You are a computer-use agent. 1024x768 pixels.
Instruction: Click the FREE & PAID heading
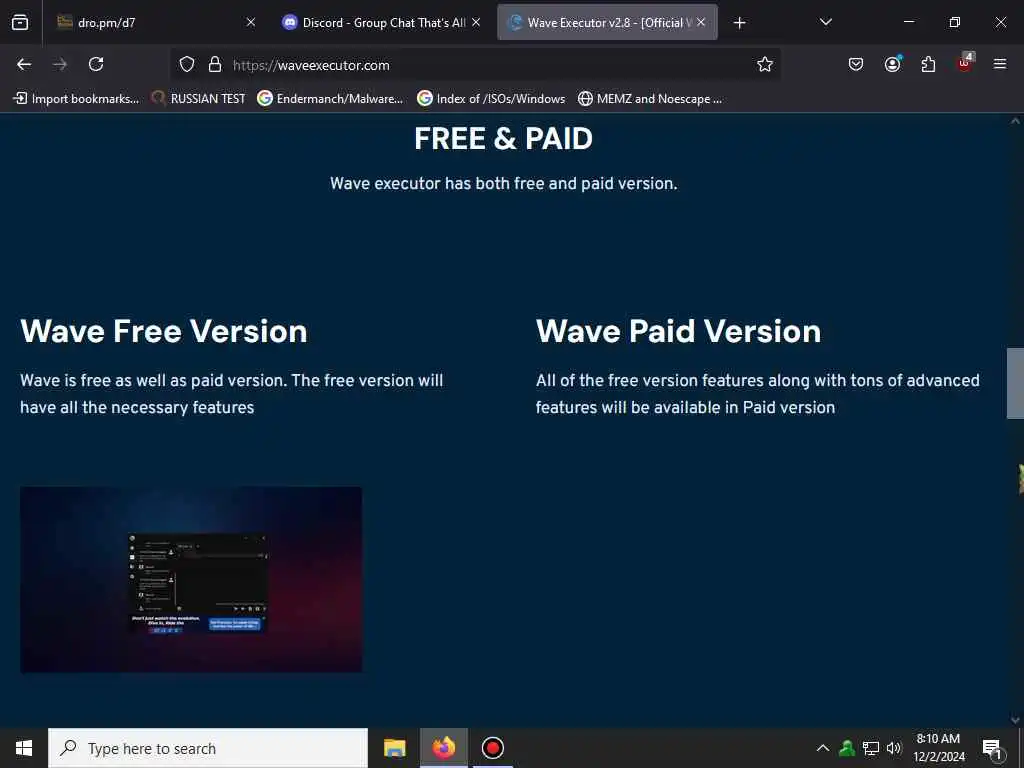coord(504,138)
